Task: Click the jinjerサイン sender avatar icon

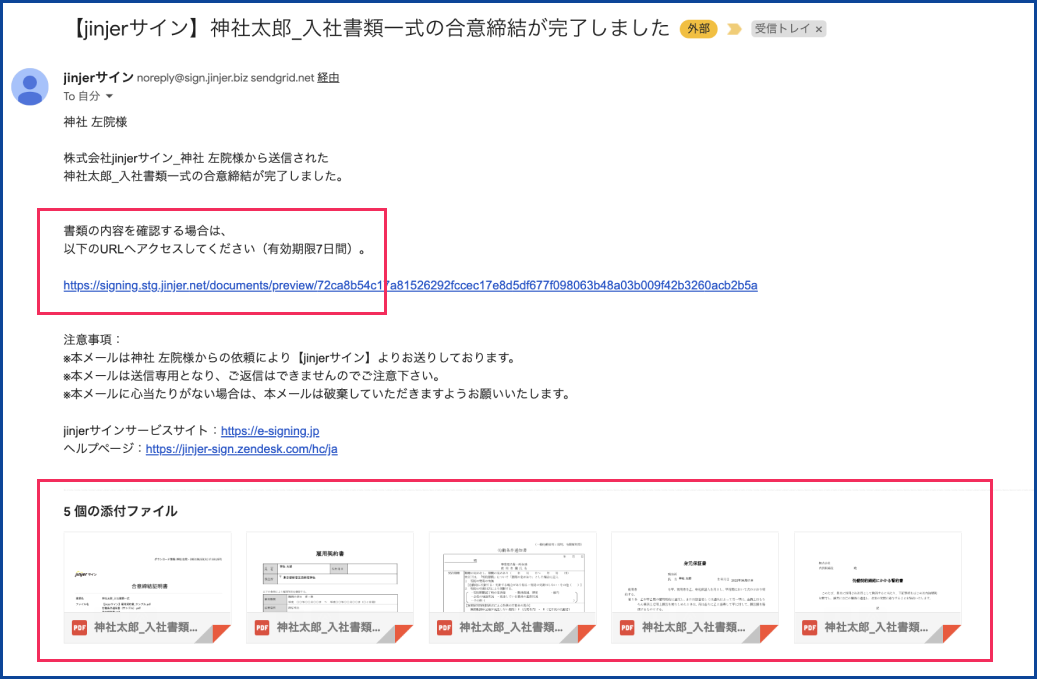Action: tap(30, 87)
